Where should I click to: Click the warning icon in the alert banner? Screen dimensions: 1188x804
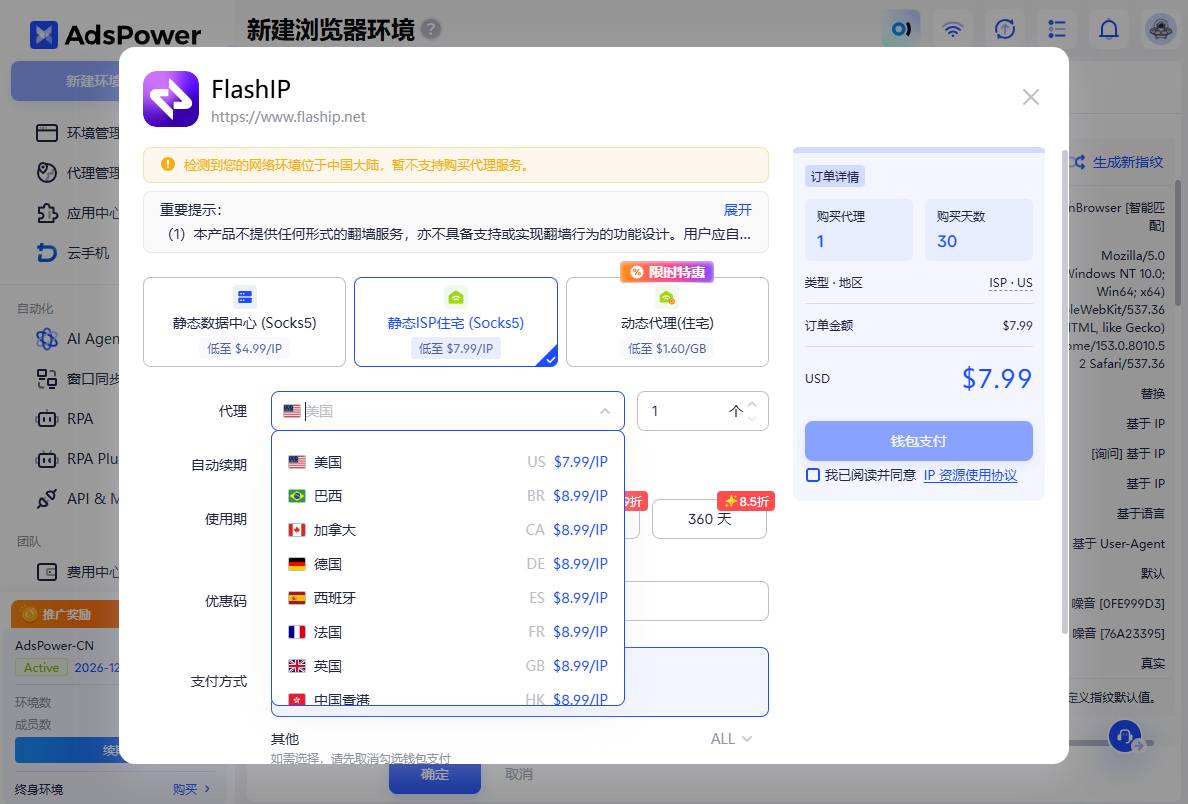[168, 164]
